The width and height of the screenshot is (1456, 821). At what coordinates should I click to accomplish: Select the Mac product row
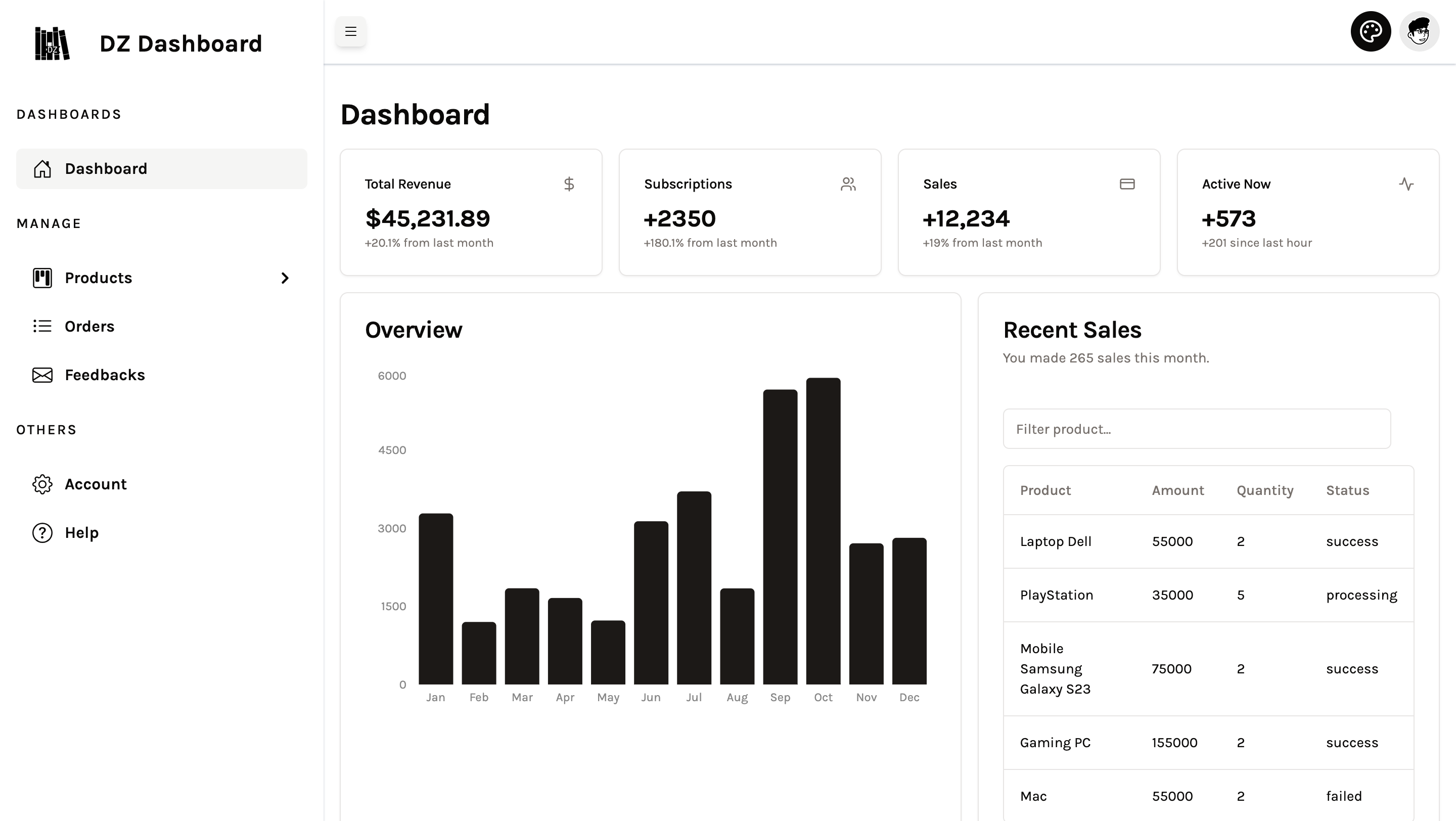(x=1208, y=796)
